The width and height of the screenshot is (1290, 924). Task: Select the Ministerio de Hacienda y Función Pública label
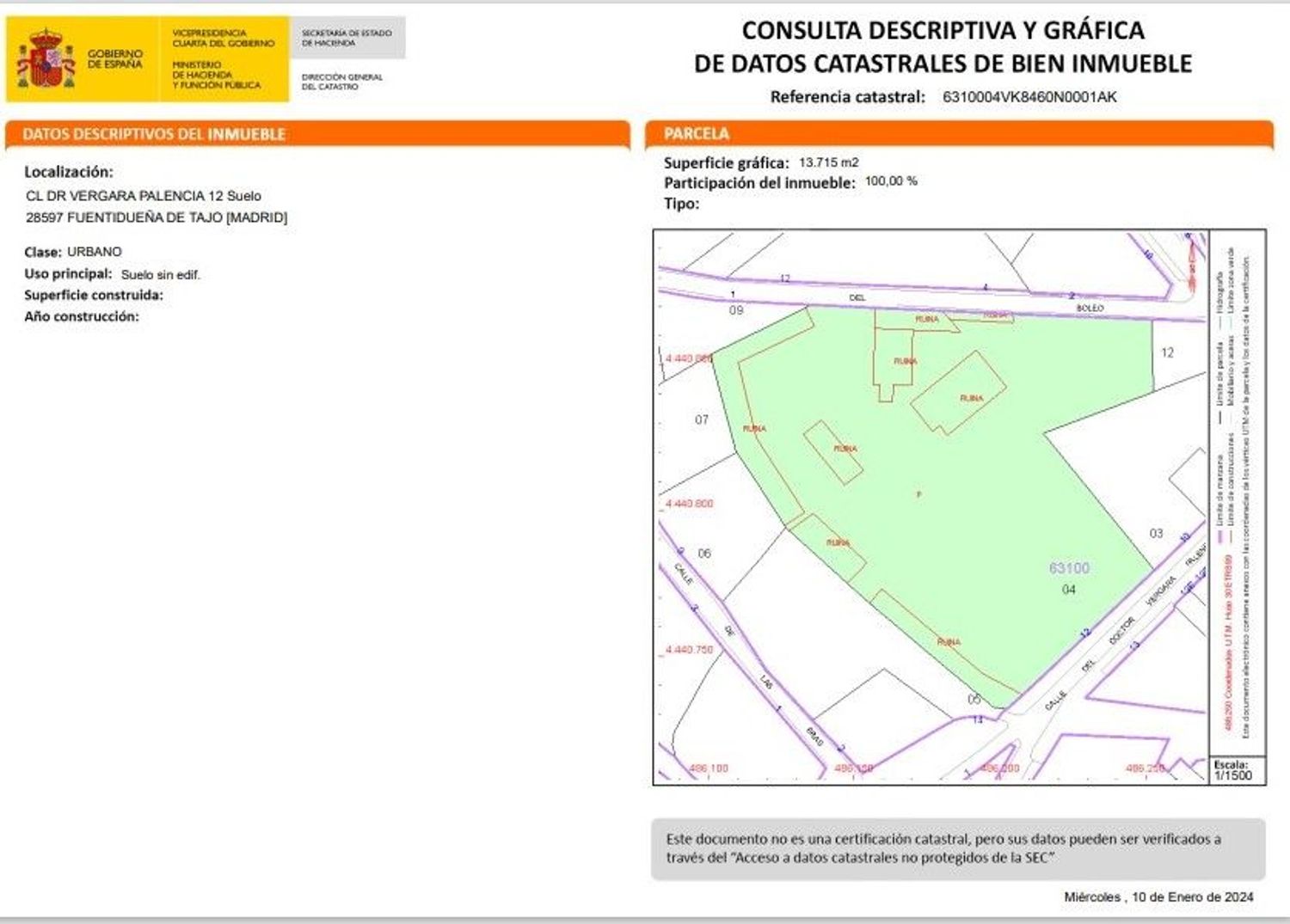pyautogui.click(x=216, y=75)
